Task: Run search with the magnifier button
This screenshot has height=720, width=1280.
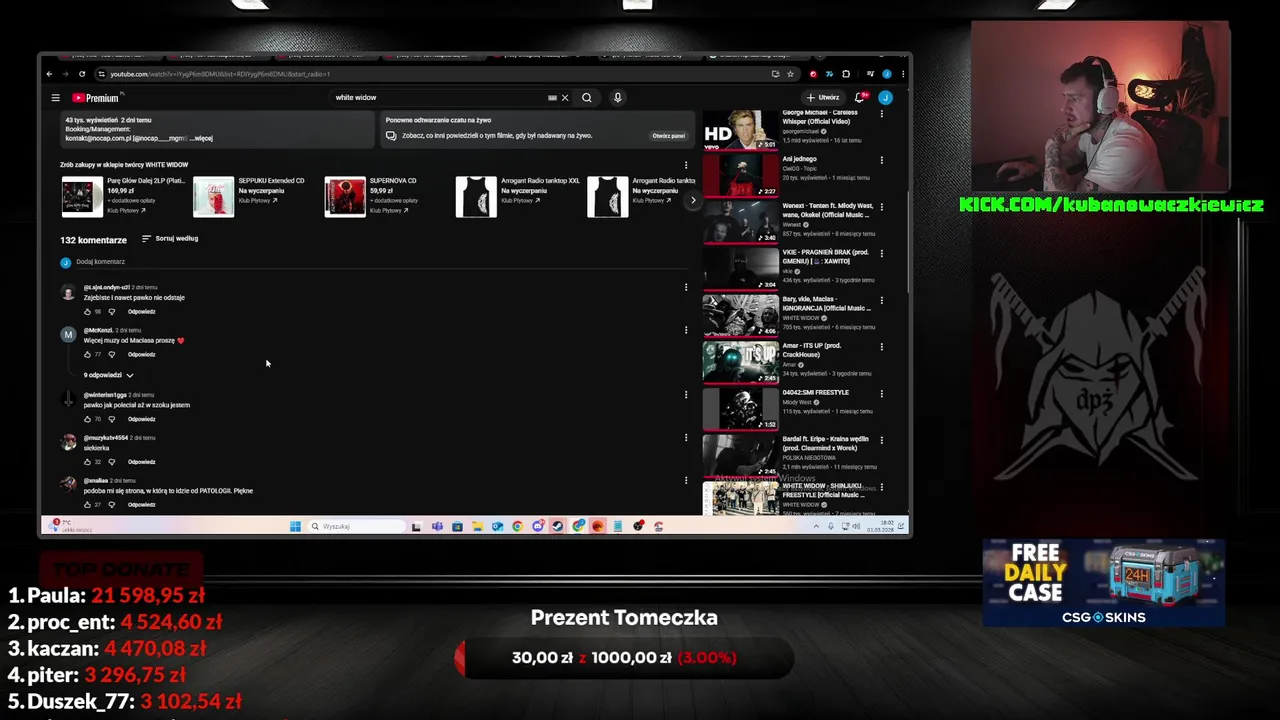Action: coord(587,98)
